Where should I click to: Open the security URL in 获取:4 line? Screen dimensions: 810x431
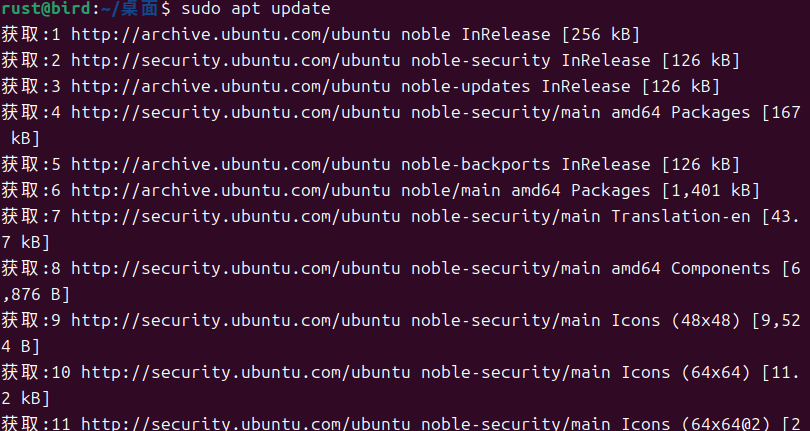point(236,113)
